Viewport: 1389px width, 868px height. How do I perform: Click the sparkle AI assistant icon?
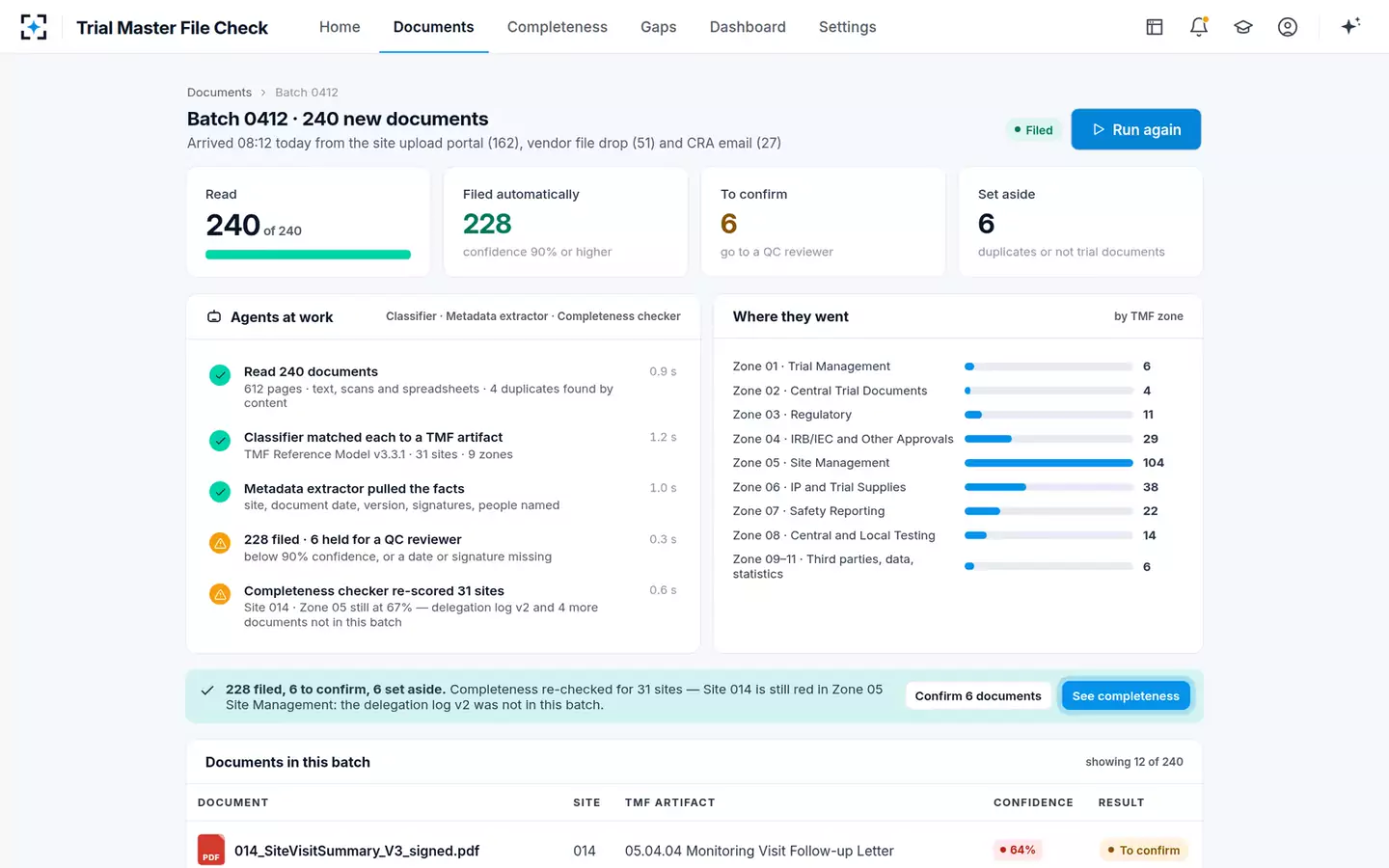click(x=1350, y=26)
